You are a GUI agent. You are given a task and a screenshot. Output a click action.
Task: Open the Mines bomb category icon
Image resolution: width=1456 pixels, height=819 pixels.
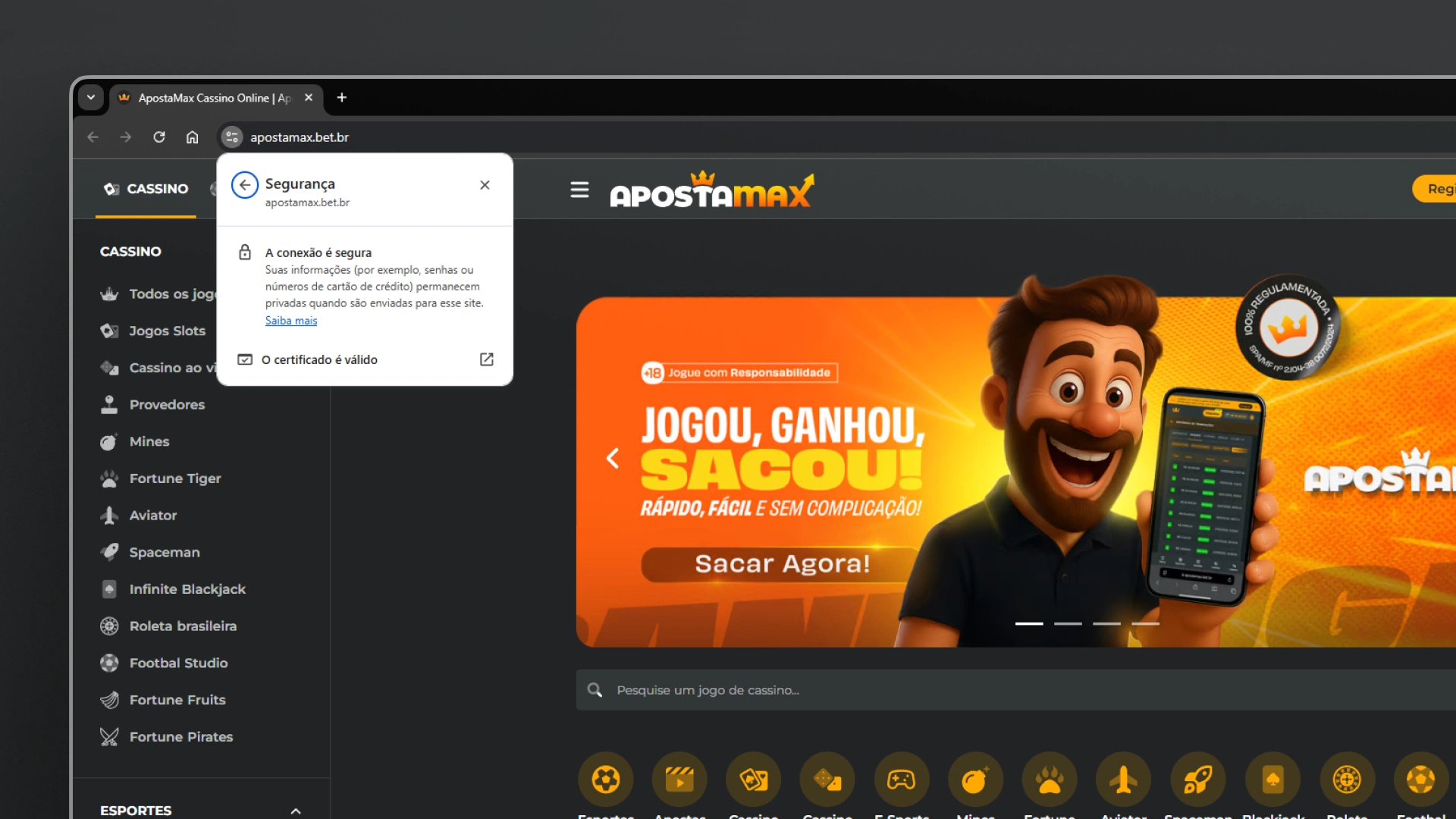pos(975,780)
